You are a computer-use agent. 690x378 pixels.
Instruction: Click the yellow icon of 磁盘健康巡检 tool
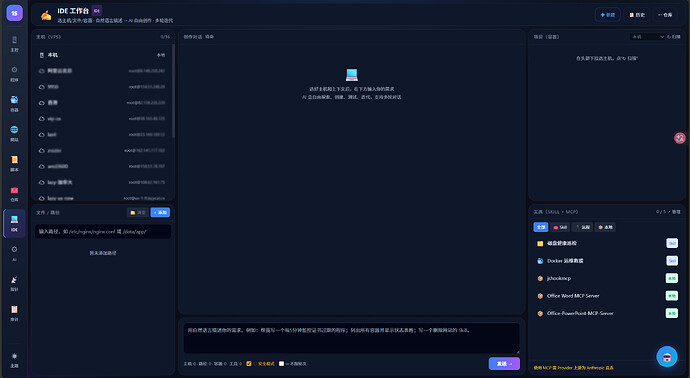point(540,243)
